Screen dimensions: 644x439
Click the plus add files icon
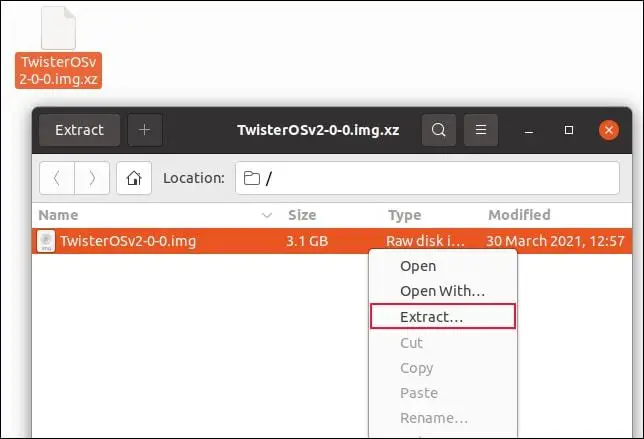145,130
